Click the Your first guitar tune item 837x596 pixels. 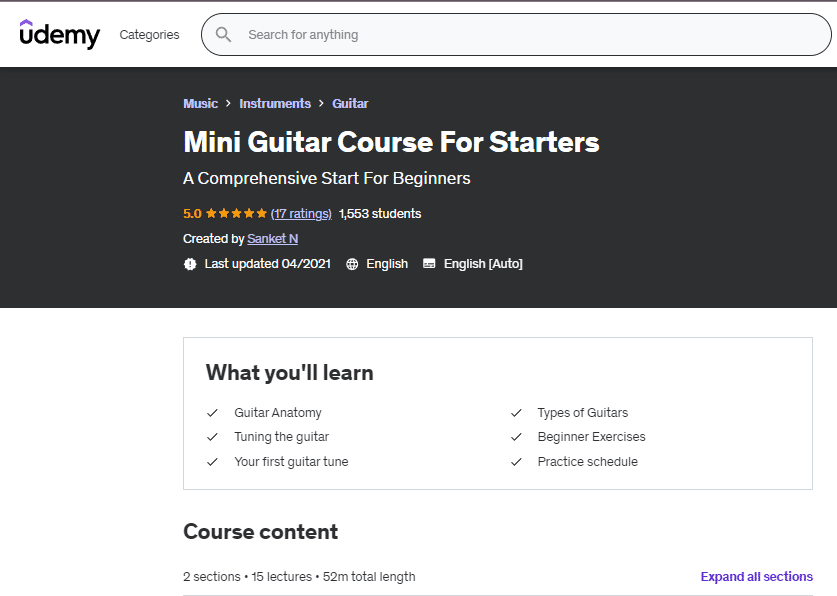pyautogui.click(x=291, y=462)
